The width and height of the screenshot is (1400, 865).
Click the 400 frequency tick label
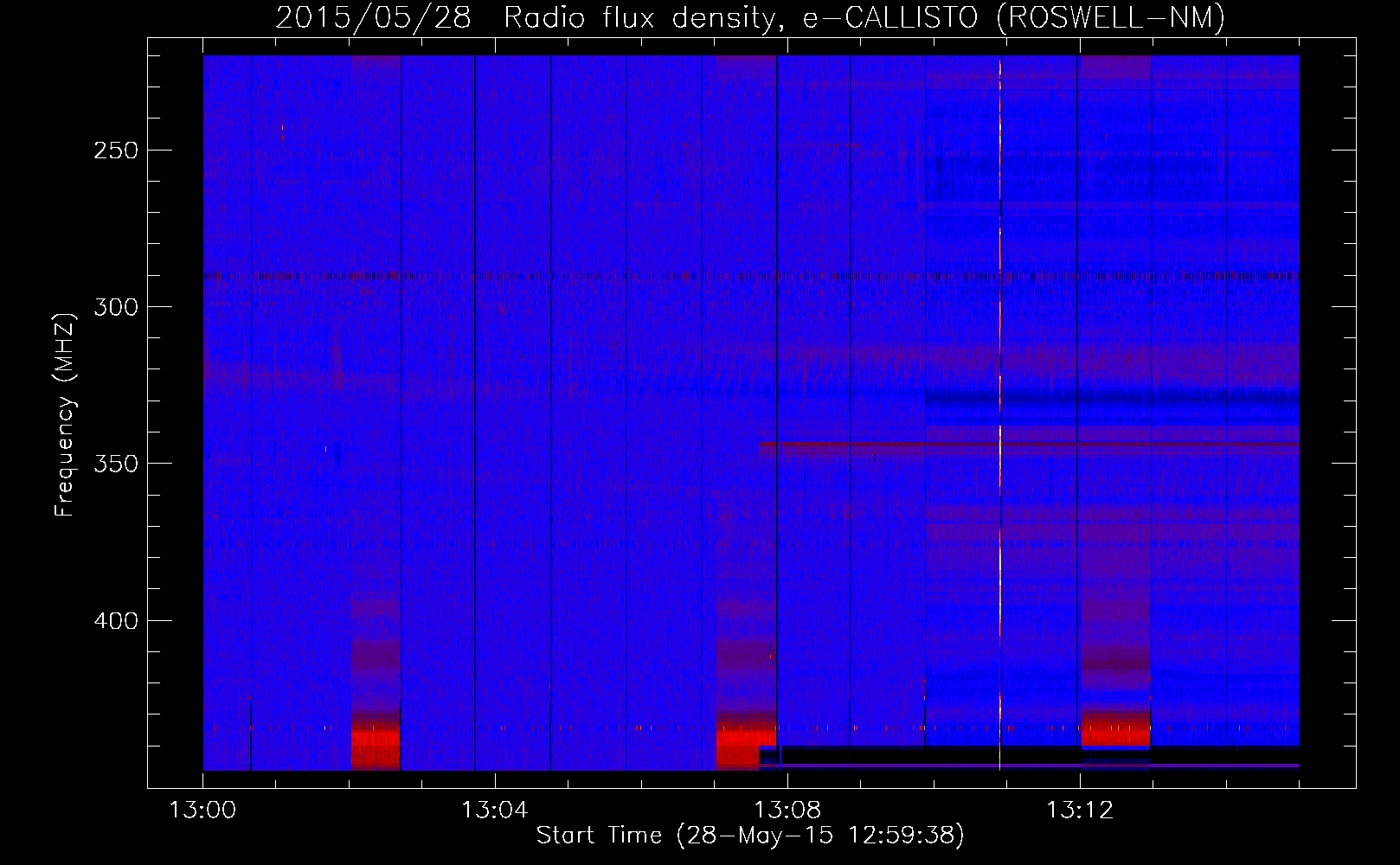[115, 621]
